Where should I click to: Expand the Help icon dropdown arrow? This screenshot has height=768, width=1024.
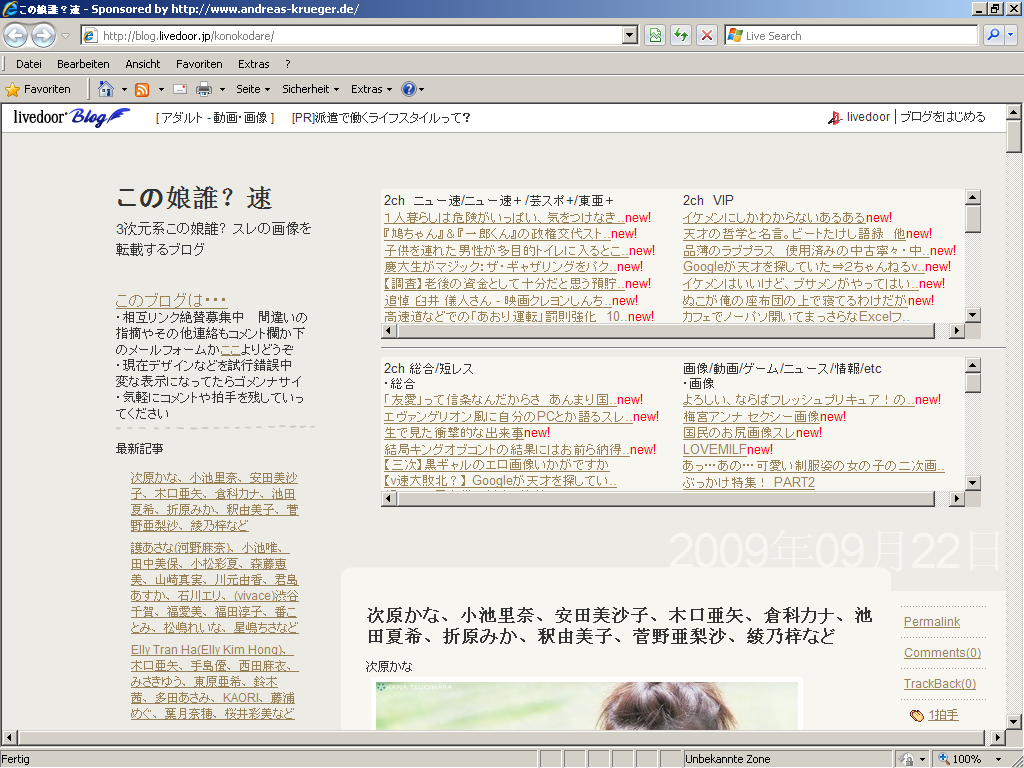point(421,89)
